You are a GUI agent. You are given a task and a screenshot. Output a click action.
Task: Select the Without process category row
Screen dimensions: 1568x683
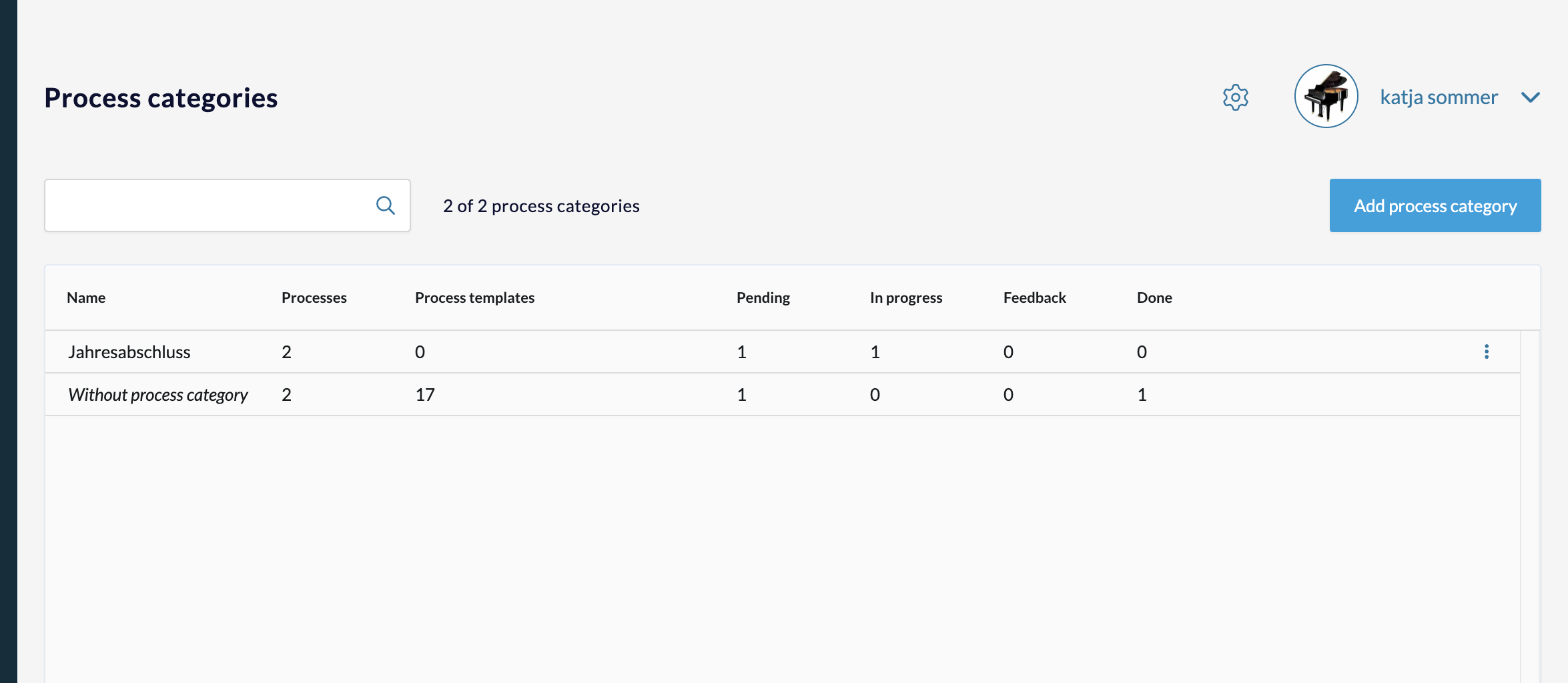(157, 395)
